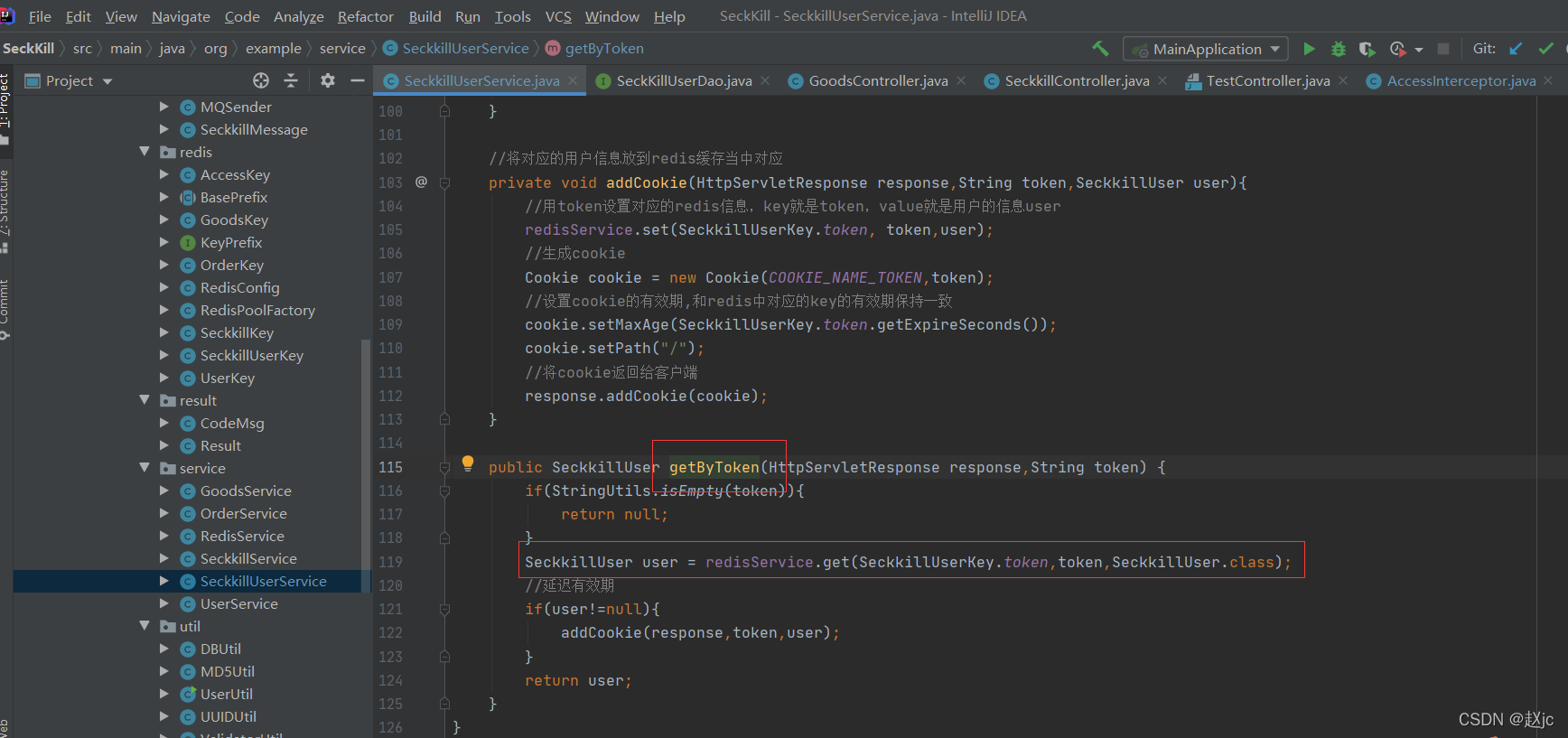Click the Stop process square icon
Image resolution: width=1568 pixels, height=738 pixels.
click(1443, 49)
